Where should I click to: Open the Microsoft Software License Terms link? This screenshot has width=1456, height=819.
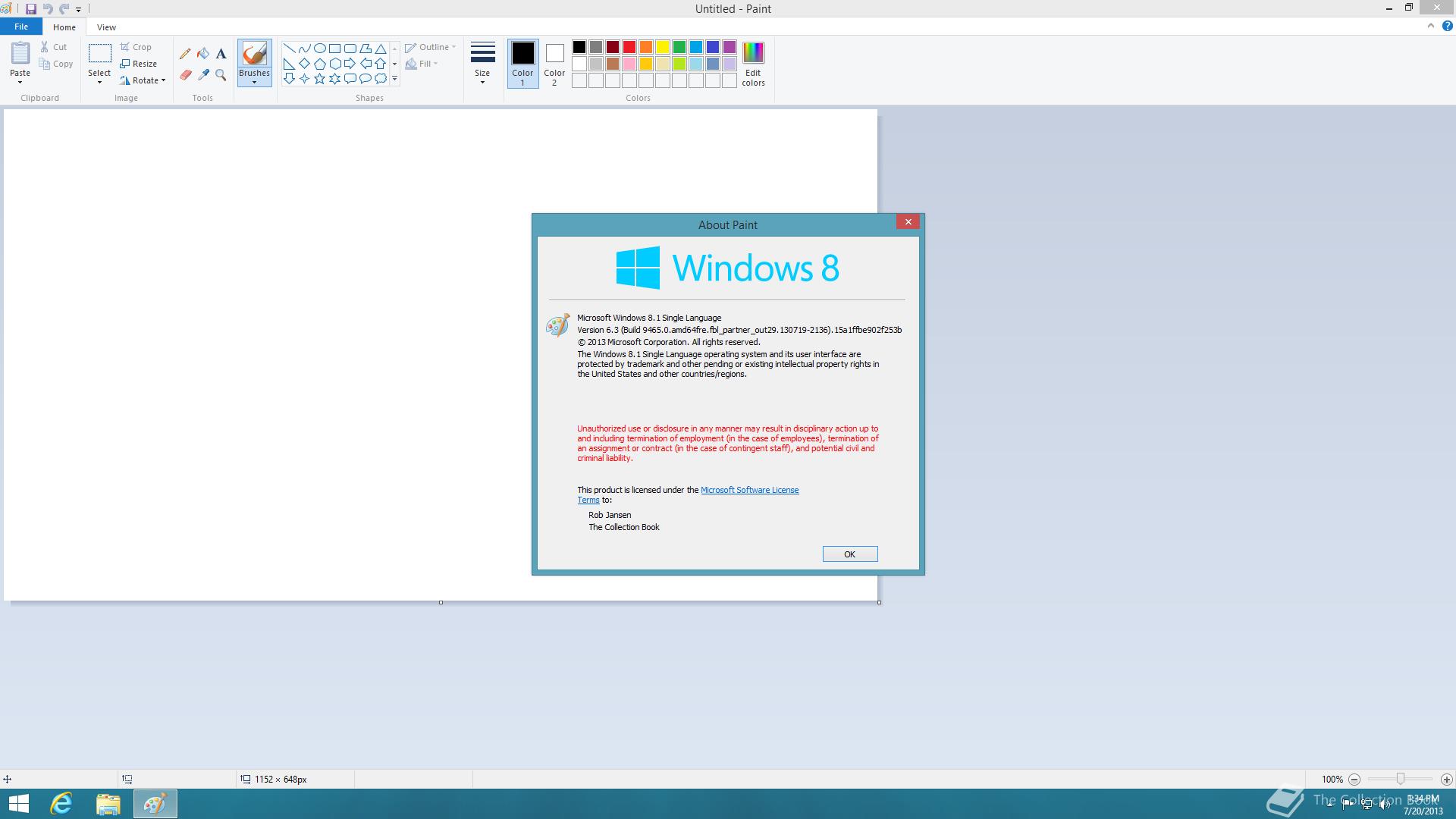749,490
